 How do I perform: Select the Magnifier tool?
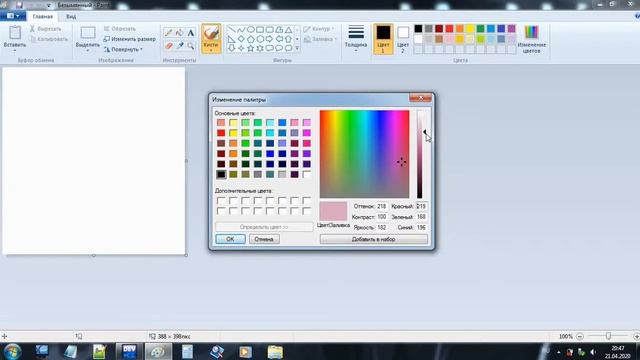(191, 46)
